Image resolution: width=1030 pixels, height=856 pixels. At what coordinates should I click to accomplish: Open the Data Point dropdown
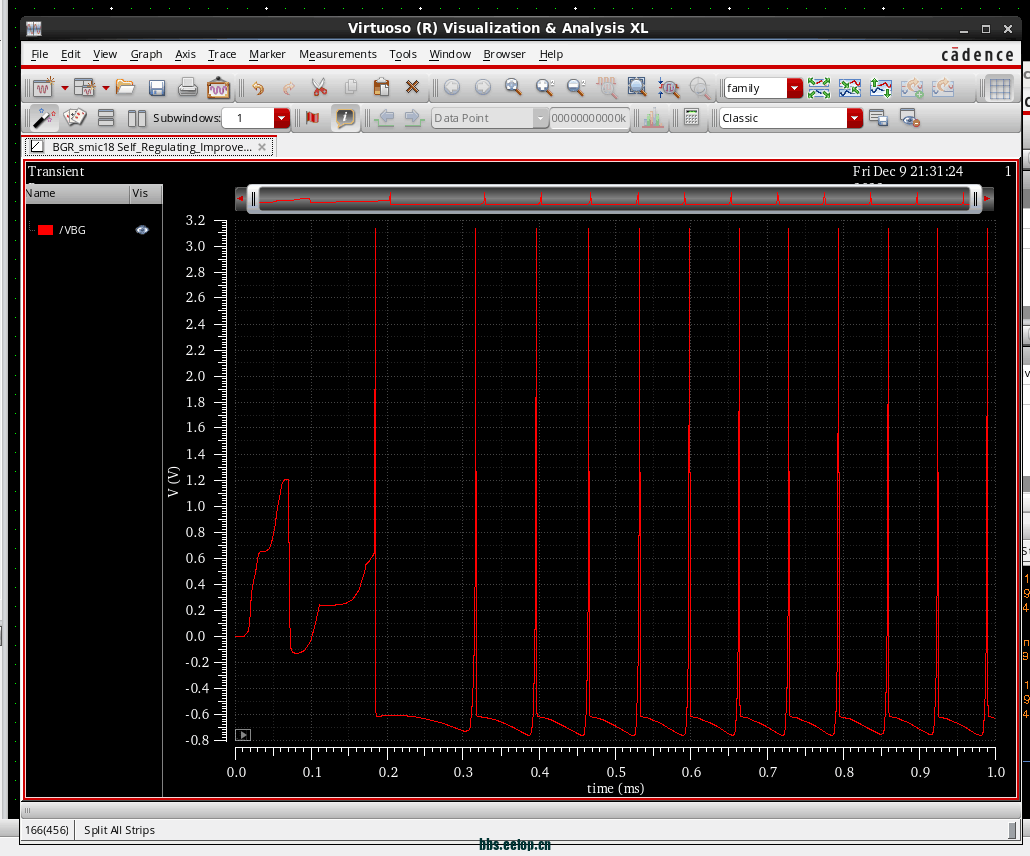(540, 118)
